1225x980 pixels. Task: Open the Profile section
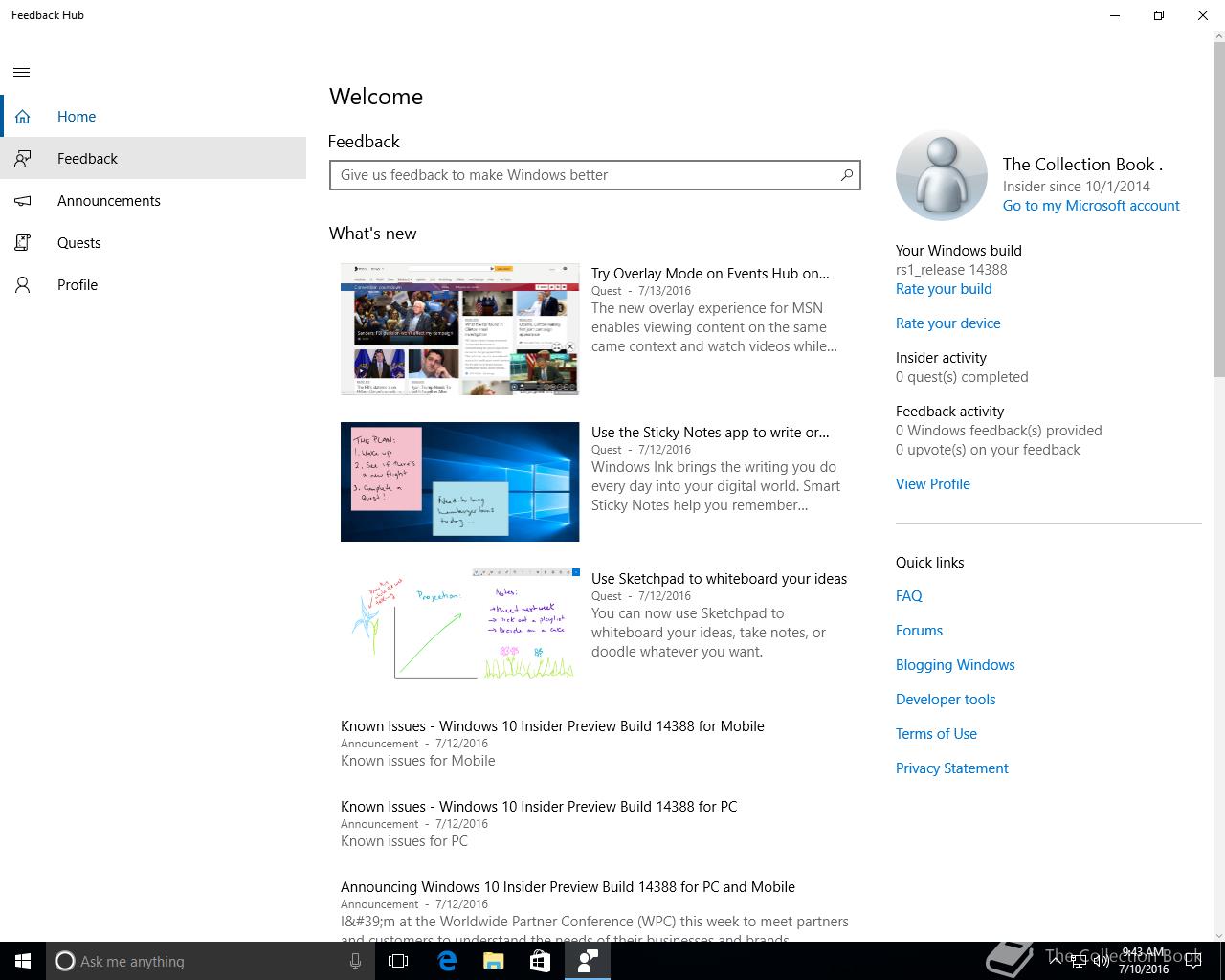click(x=153, y=285)
